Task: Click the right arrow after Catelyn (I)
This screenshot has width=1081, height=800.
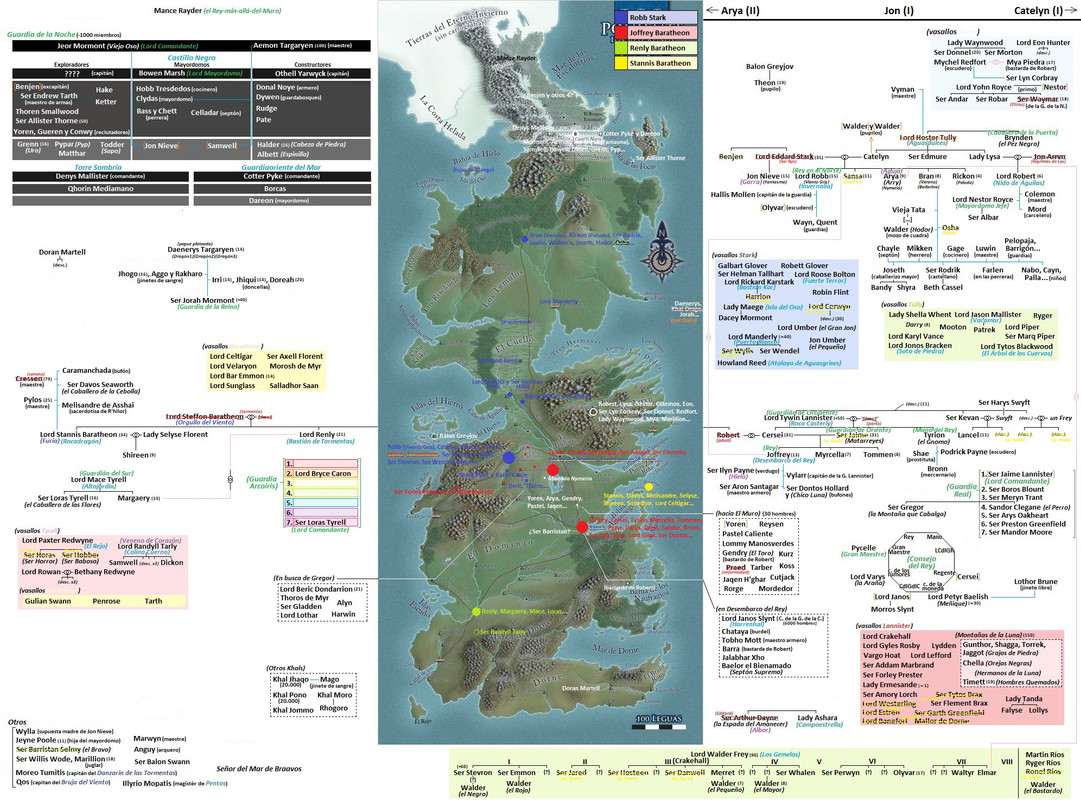Action: (x=1073, y=10)
